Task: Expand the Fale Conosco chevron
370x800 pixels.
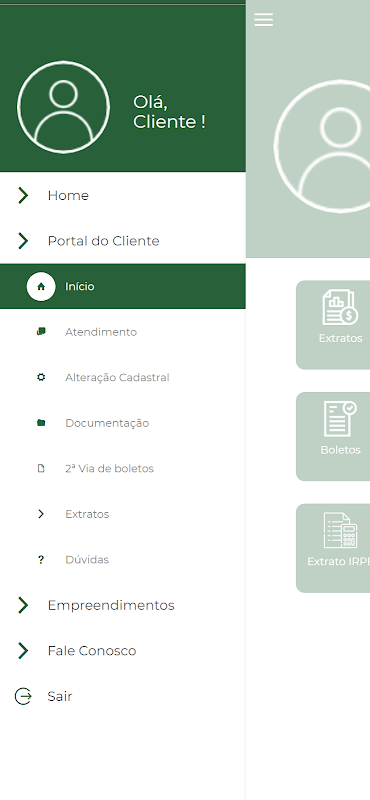Action: (x=23, y=651)
